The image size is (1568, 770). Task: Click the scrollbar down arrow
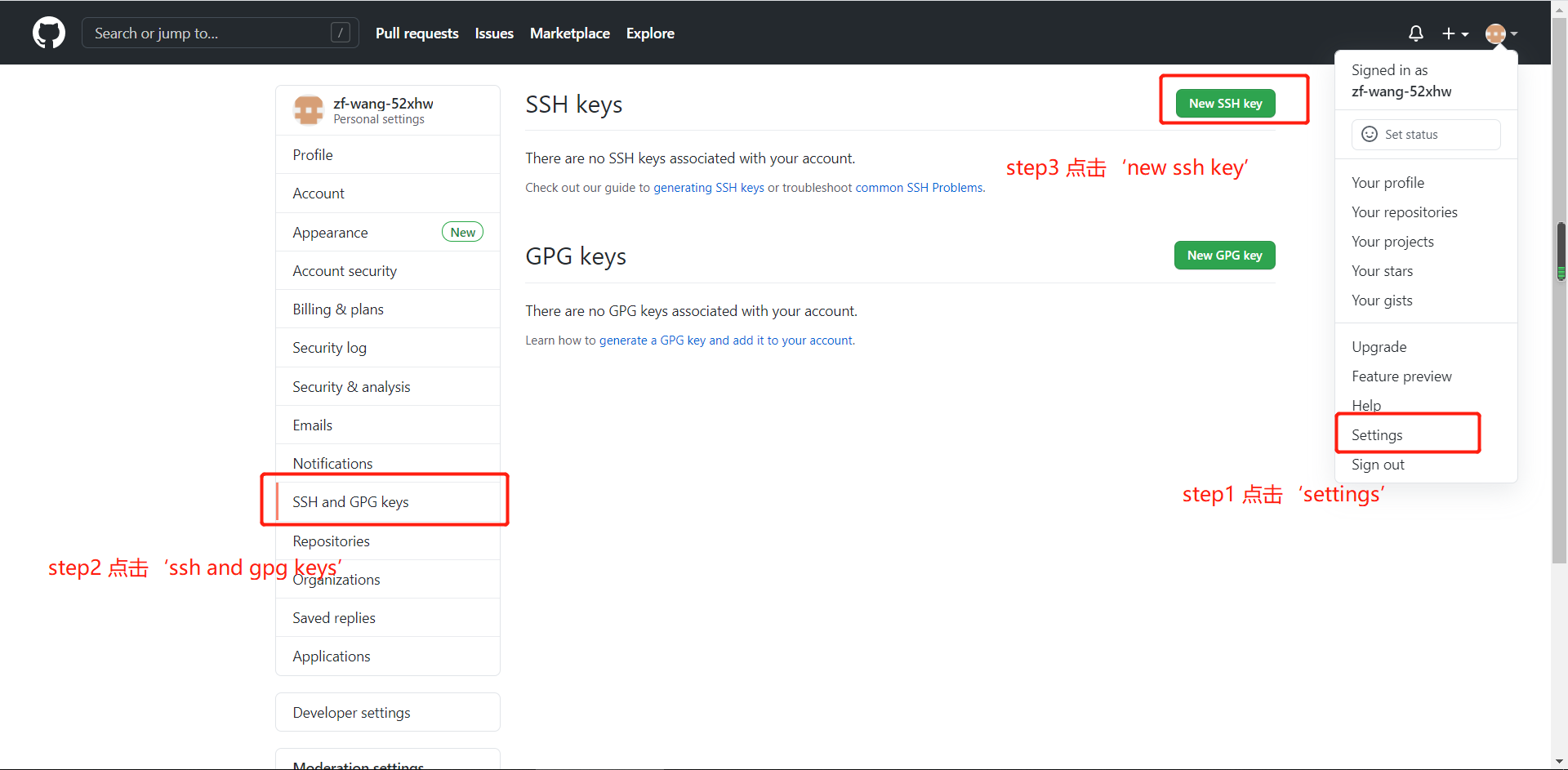click(1561, 762)
